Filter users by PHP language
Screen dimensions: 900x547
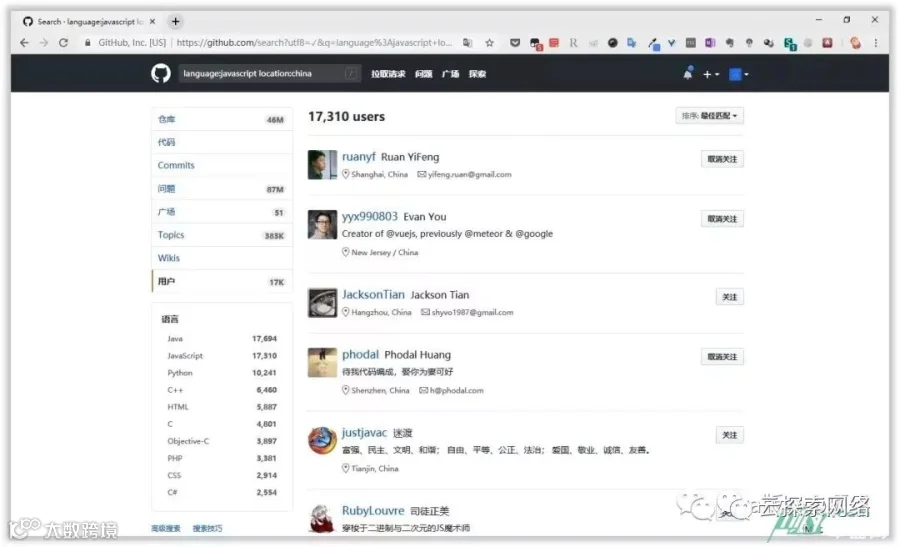click(222, 459)
